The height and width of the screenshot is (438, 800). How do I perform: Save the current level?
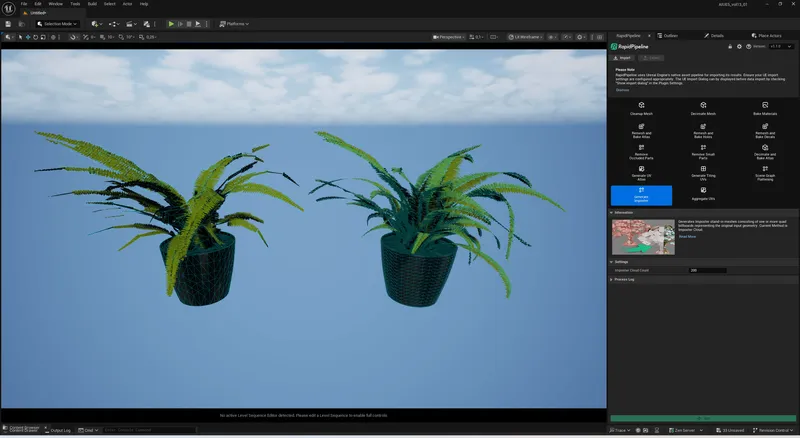[8, 23]
